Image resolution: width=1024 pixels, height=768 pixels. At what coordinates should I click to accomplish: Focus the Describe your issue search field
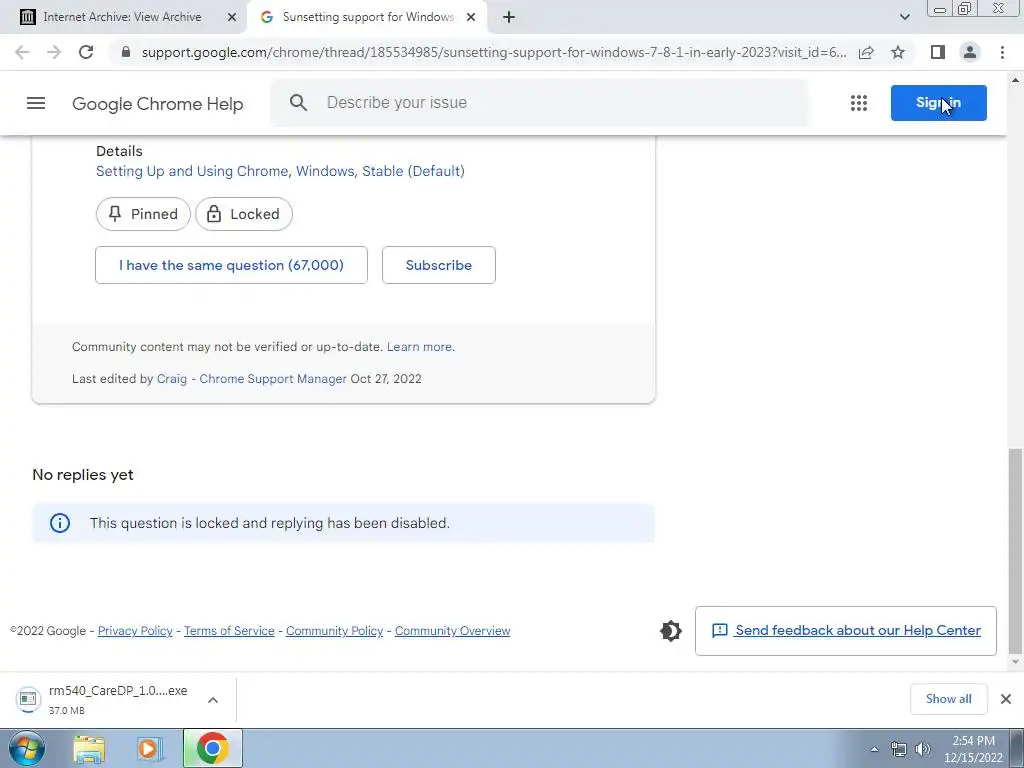click(x=539, y=103)
